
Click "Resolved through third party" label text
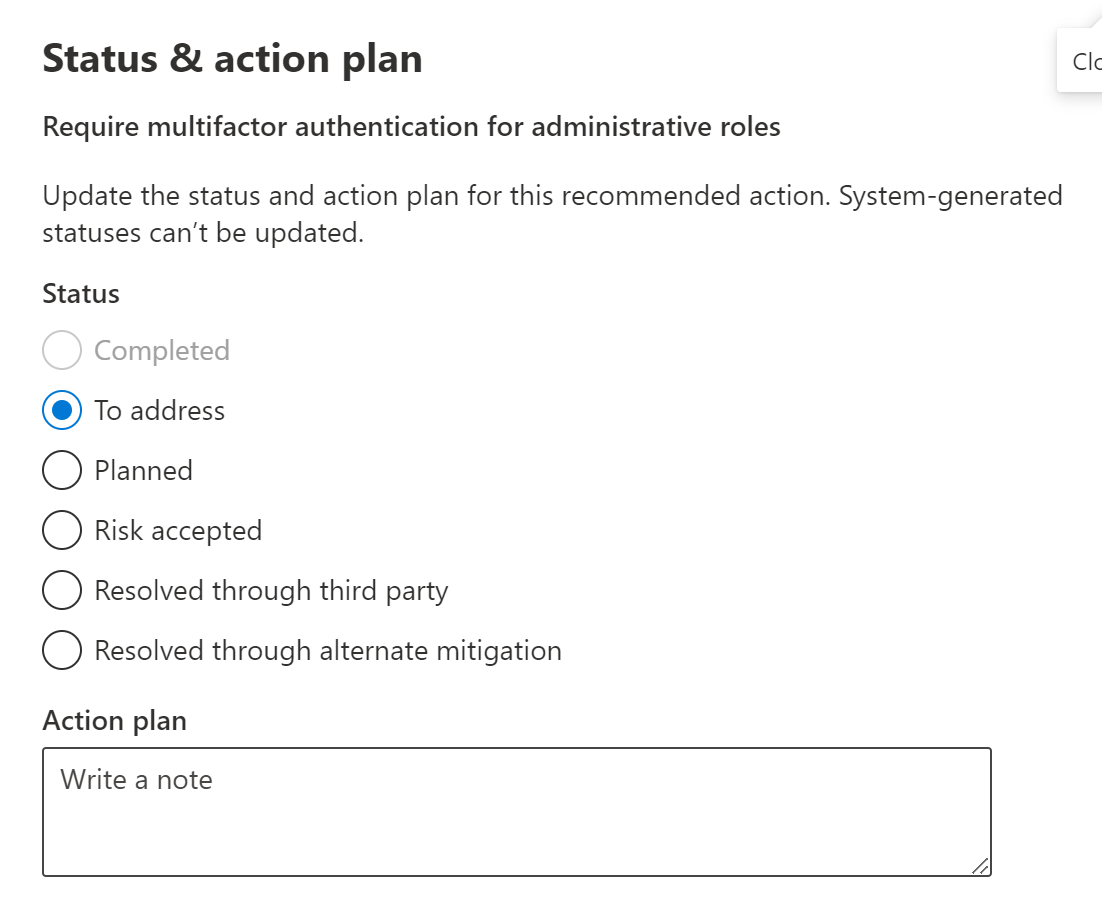[x=271, y=591]
